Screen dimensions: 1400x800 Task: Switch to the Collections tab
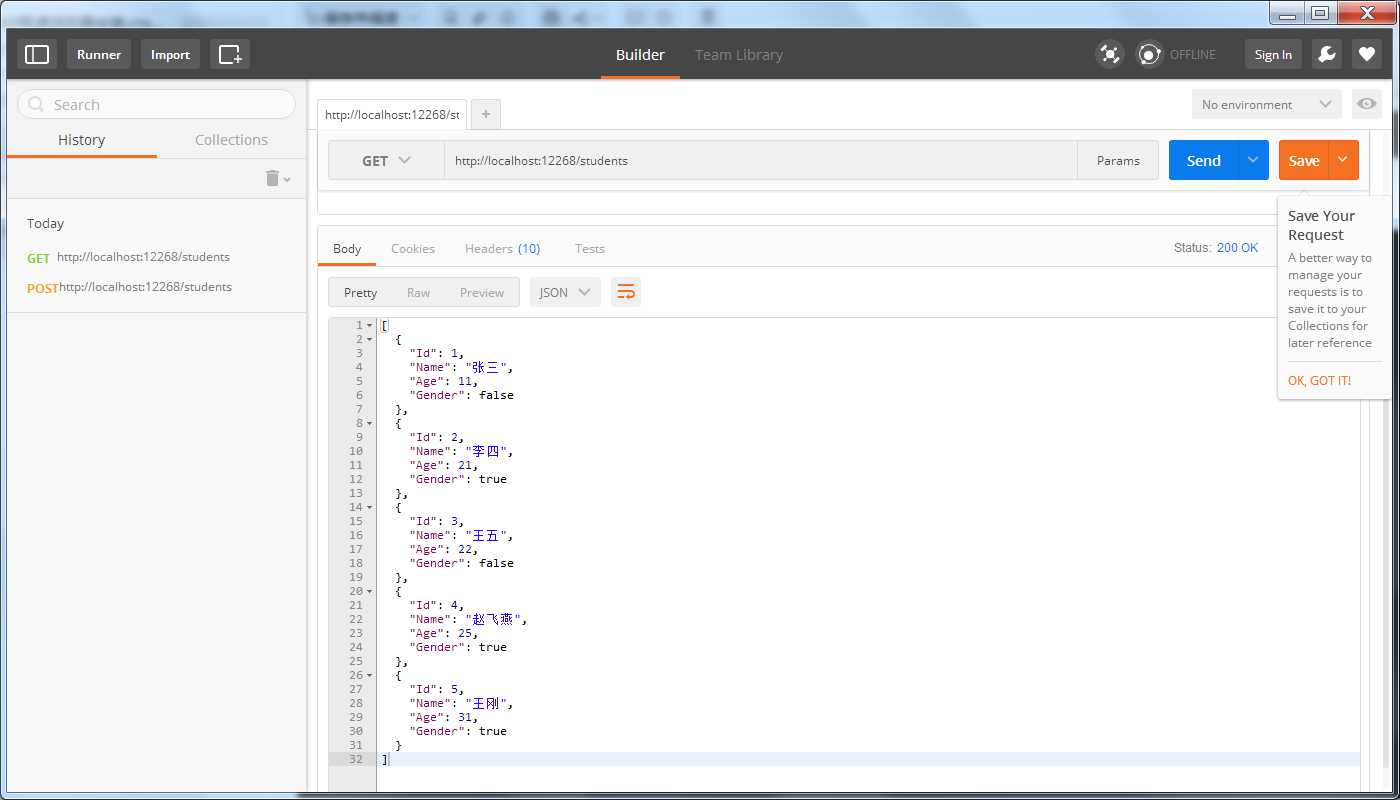231,140
